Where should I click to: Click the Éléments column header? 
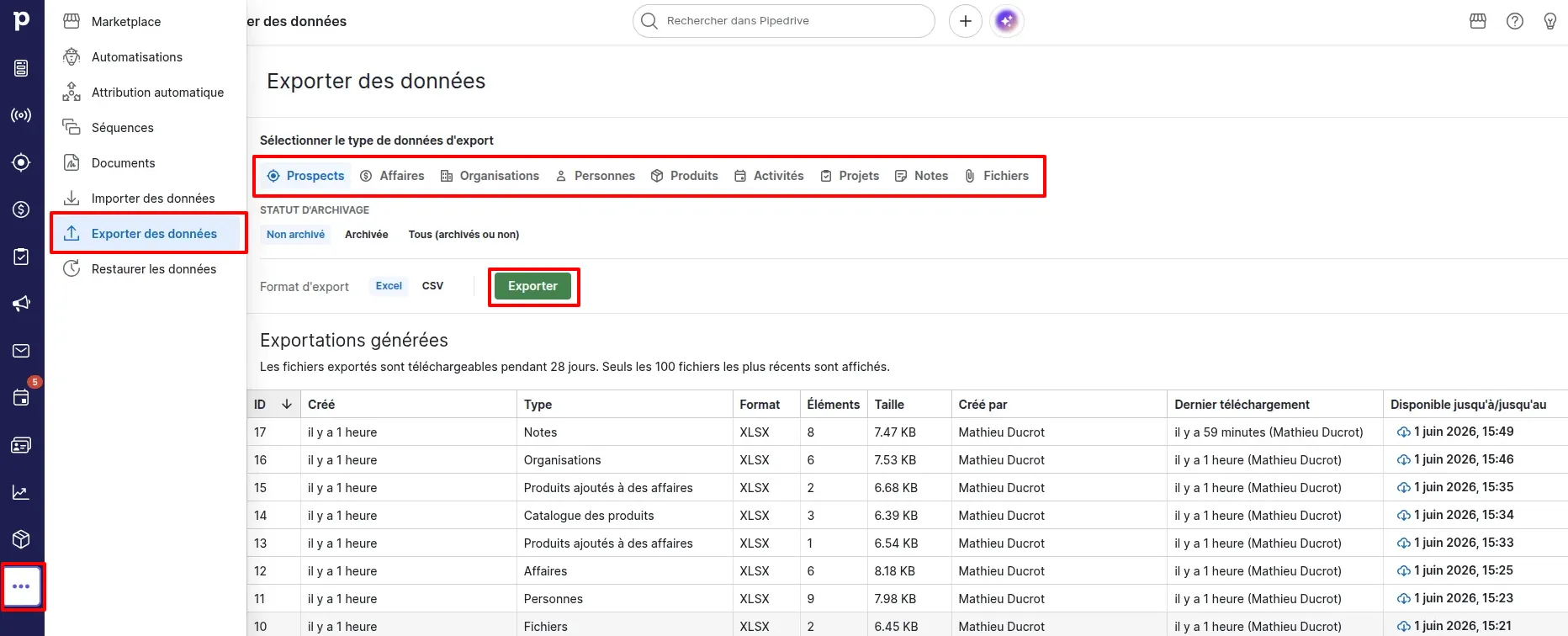click(833, 405)
